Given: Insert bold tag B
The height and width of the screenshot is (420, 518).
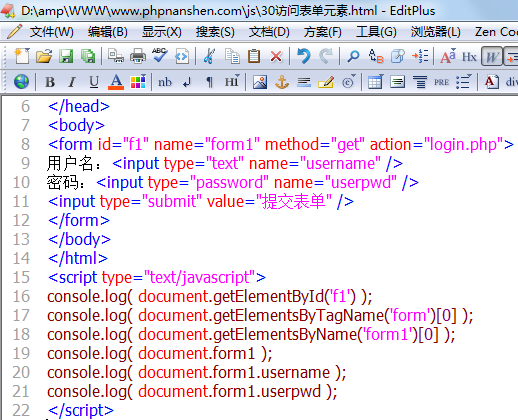Looking at the screenshot, I should click(x=50, y=82).
